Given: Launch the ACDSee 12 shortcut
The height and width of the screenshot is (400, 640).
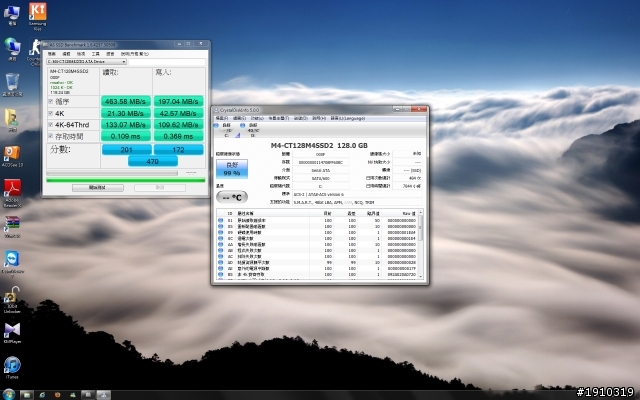Looking at the screenshot, I should click(12, 156).
